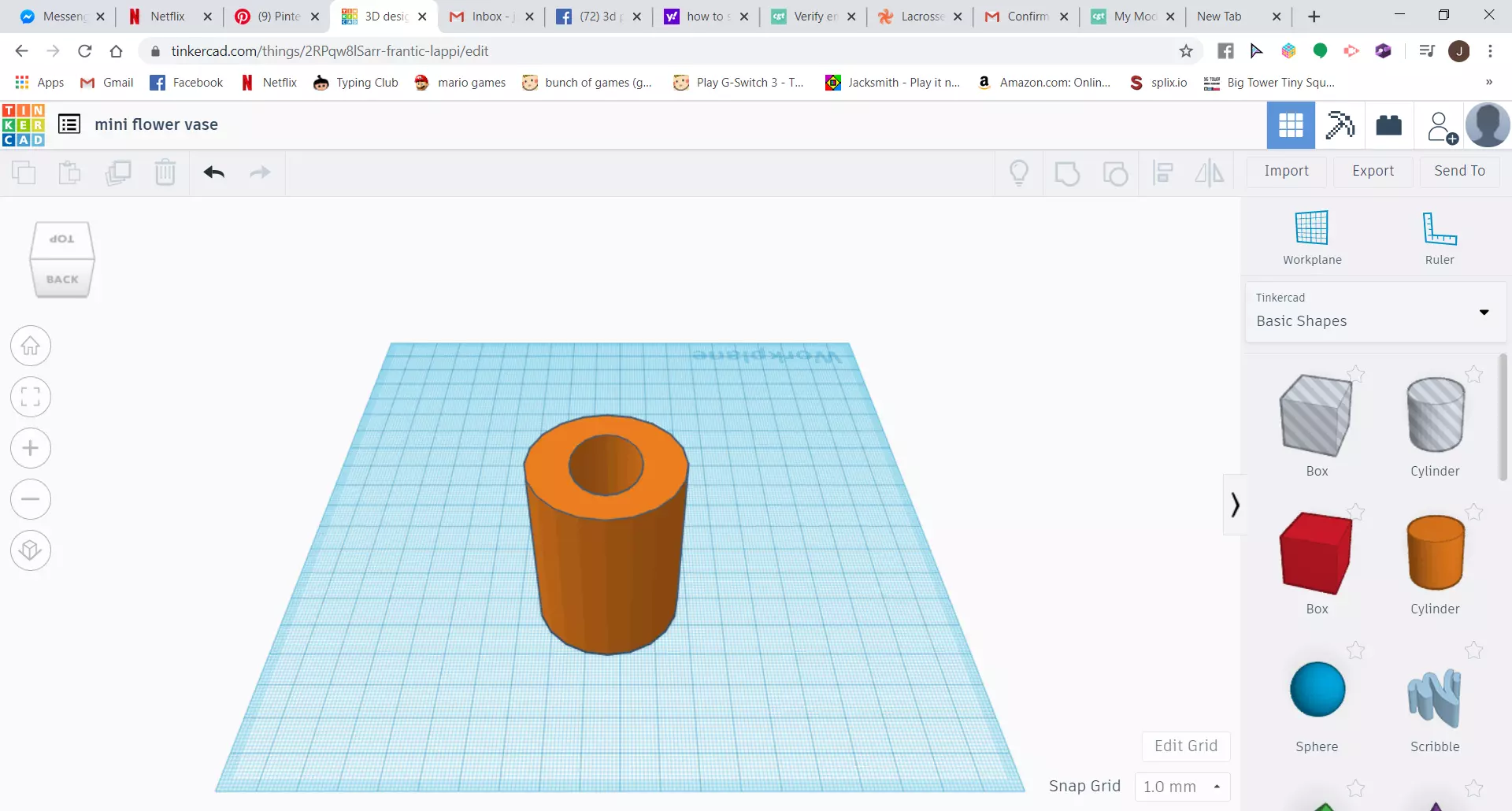Click the Import button

pyautogui.click(x=1286, y=171)
